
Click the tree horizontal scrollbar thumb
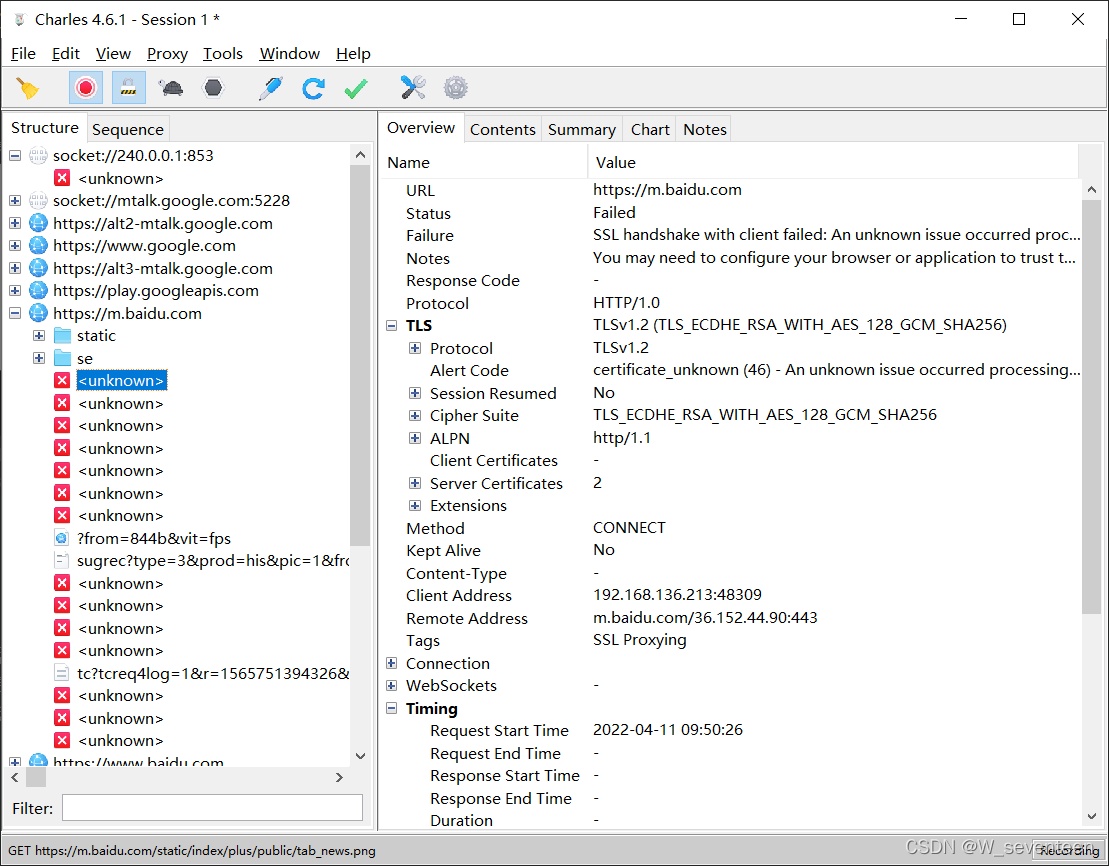(x=35, y=778)
